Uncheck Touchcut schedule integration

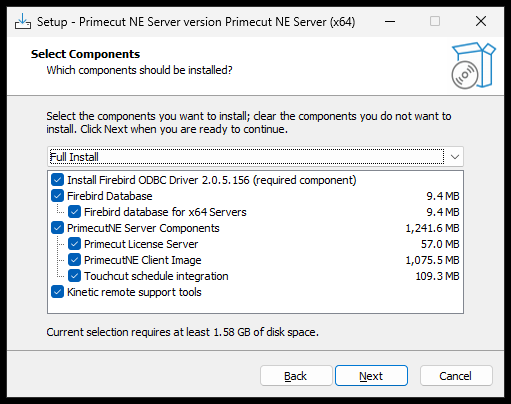pos(74,276)
